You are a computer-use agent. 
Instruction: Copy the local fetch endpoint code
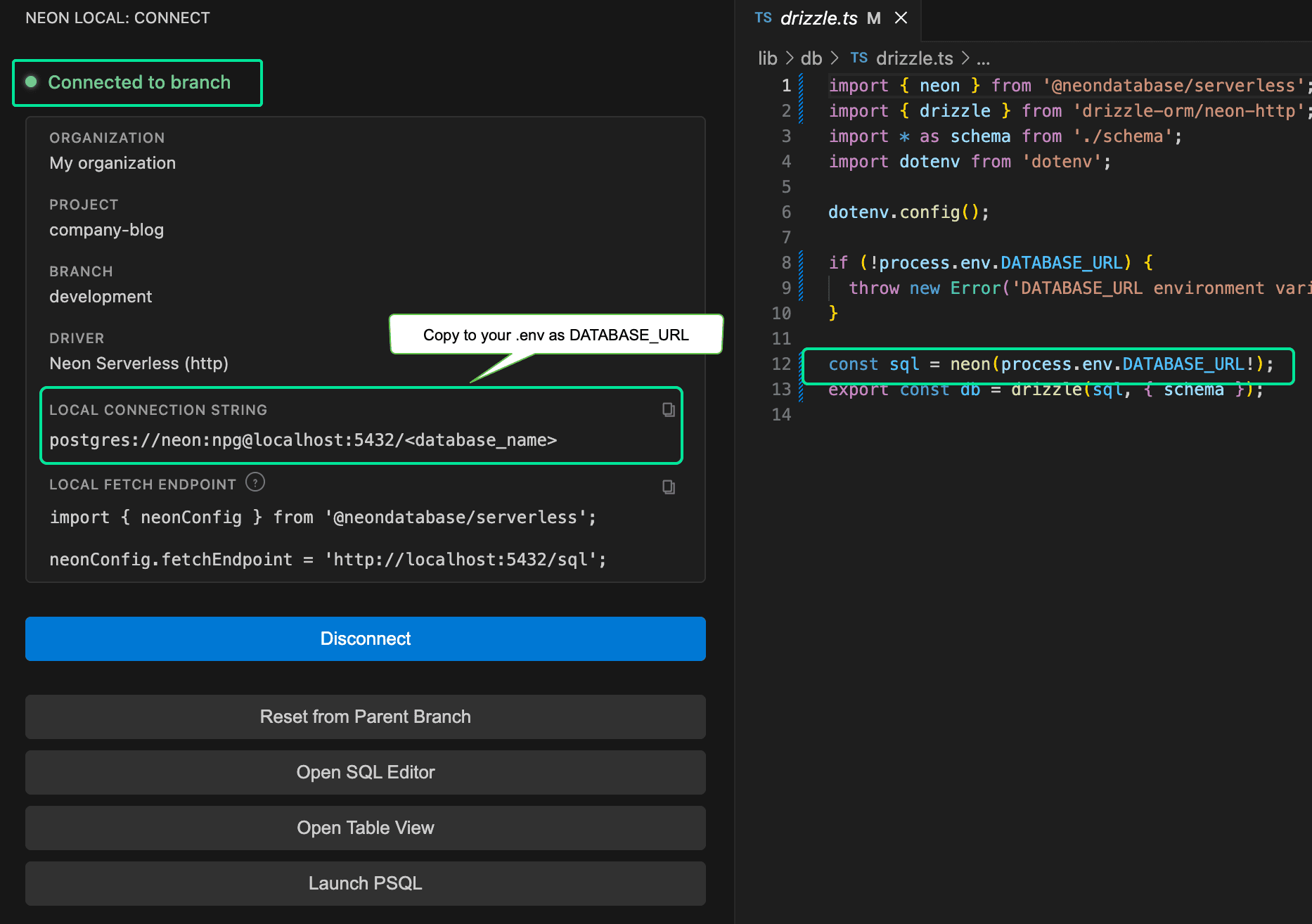click(668, 487)
